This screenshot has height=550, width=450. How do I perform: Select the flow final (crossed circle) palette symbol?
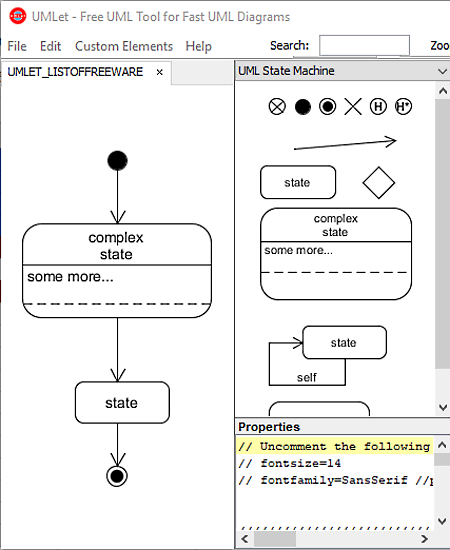[x=277, y=106]
